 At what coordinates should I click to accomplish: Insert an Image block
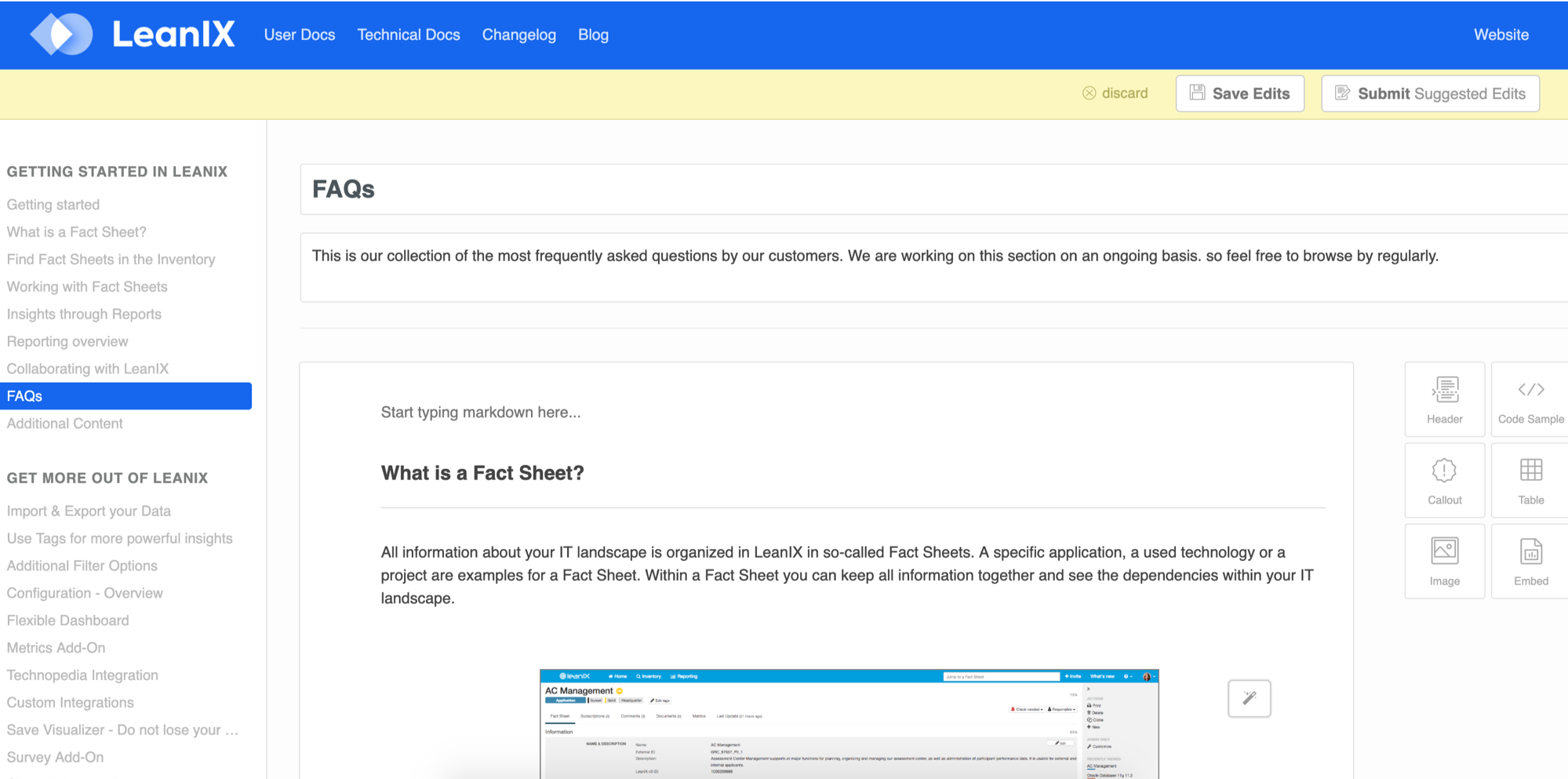tap(1444, 561)
